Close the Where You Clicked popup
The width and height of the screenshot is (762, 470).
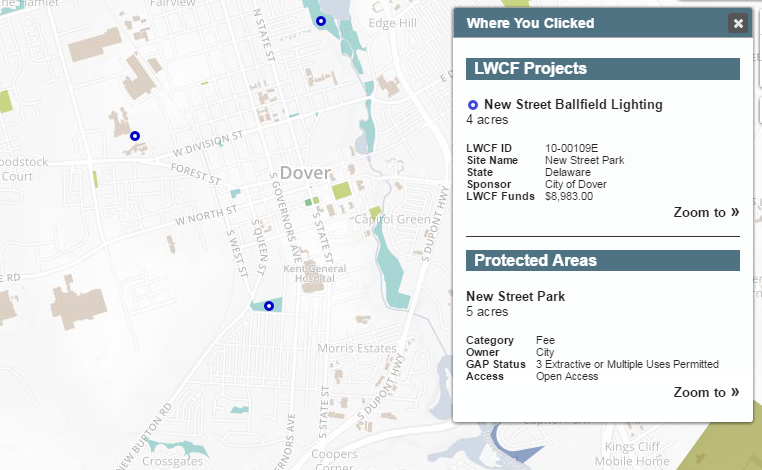[738, 23]
